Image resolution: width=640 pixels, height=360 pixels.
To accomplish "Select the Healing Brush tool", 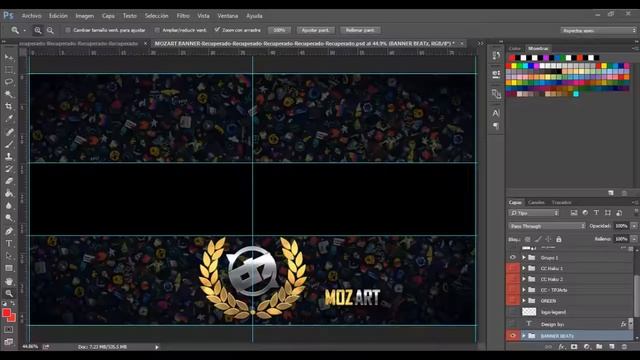I will [x=9, y=132].
